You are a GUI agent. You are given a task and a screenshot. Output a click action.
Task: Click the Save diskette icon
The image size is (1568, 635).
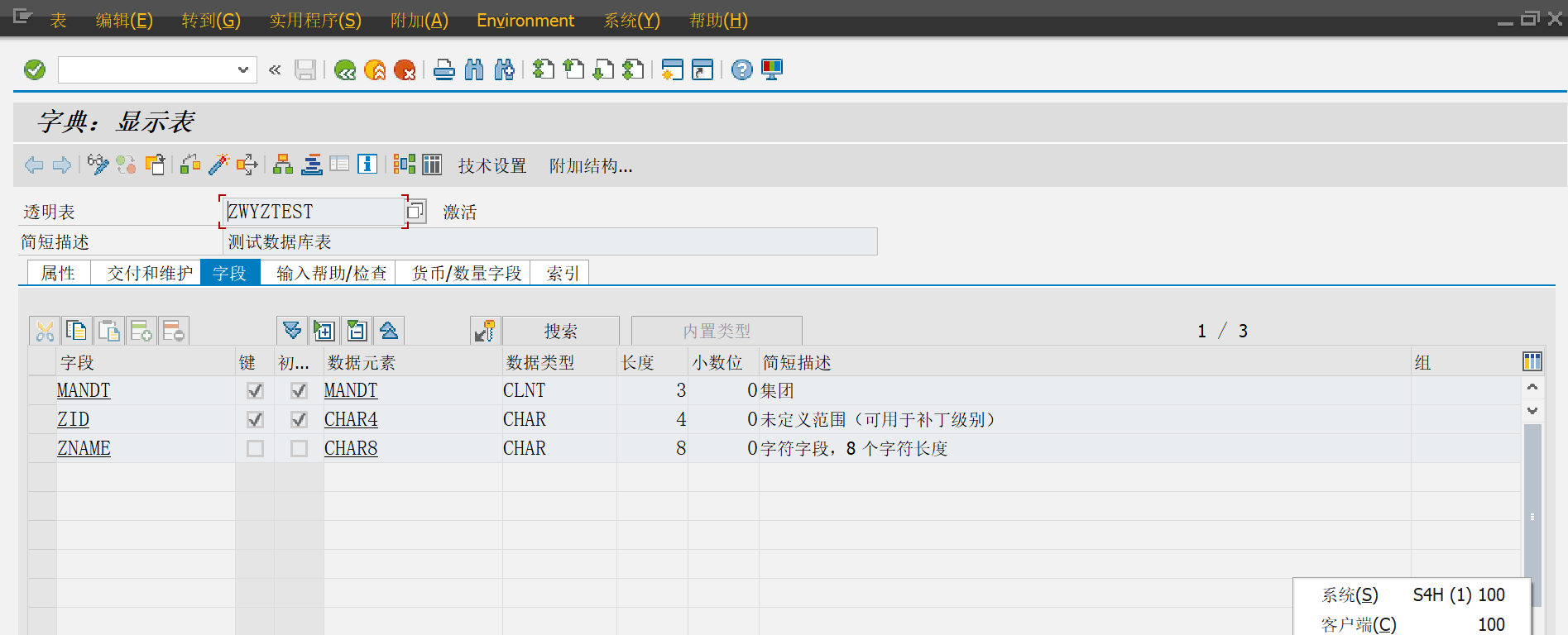click(x=305, y=70)
